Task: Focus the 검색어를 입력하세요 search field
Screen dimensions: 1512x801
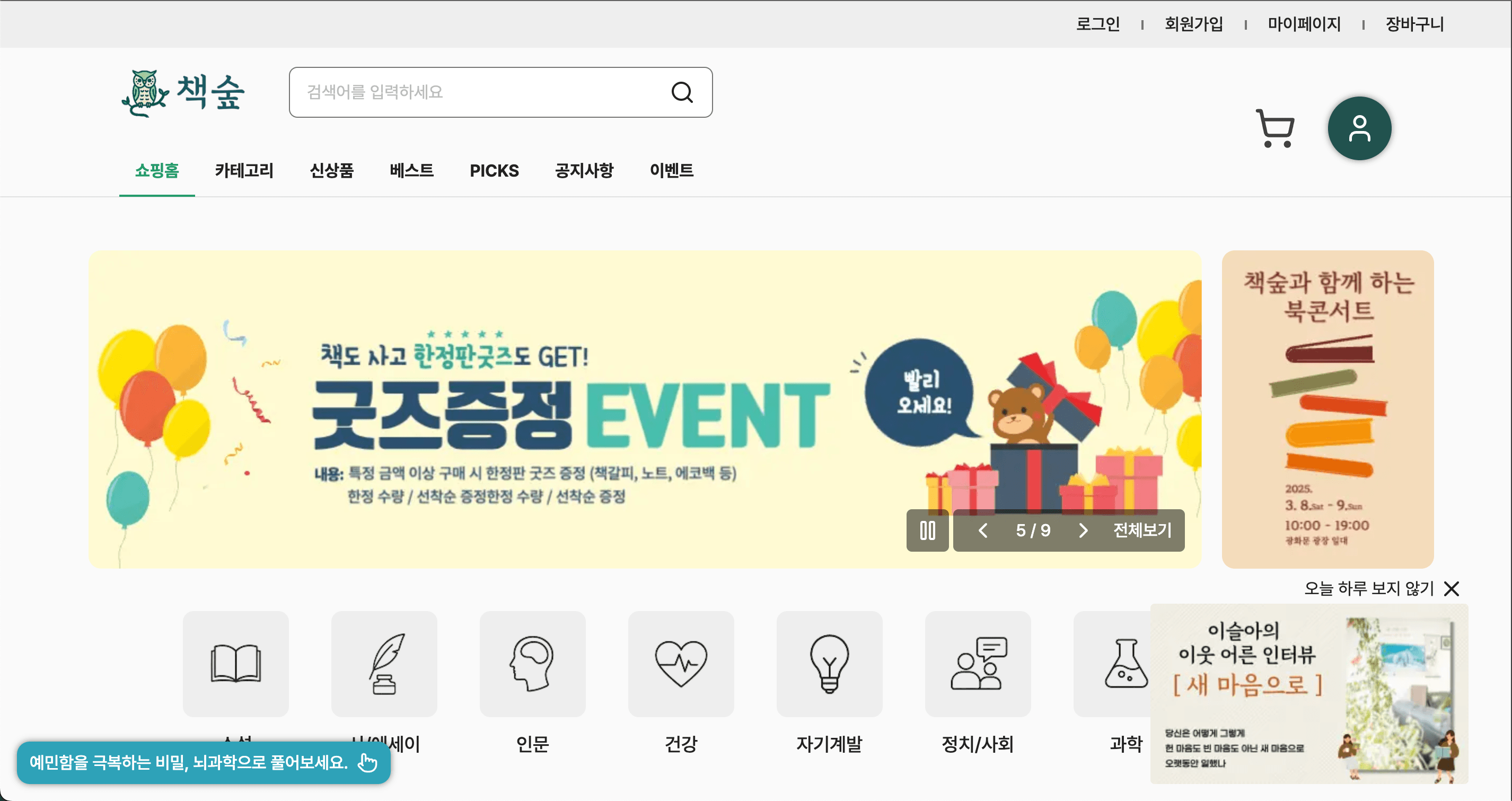Action: [x=500, y=92]
